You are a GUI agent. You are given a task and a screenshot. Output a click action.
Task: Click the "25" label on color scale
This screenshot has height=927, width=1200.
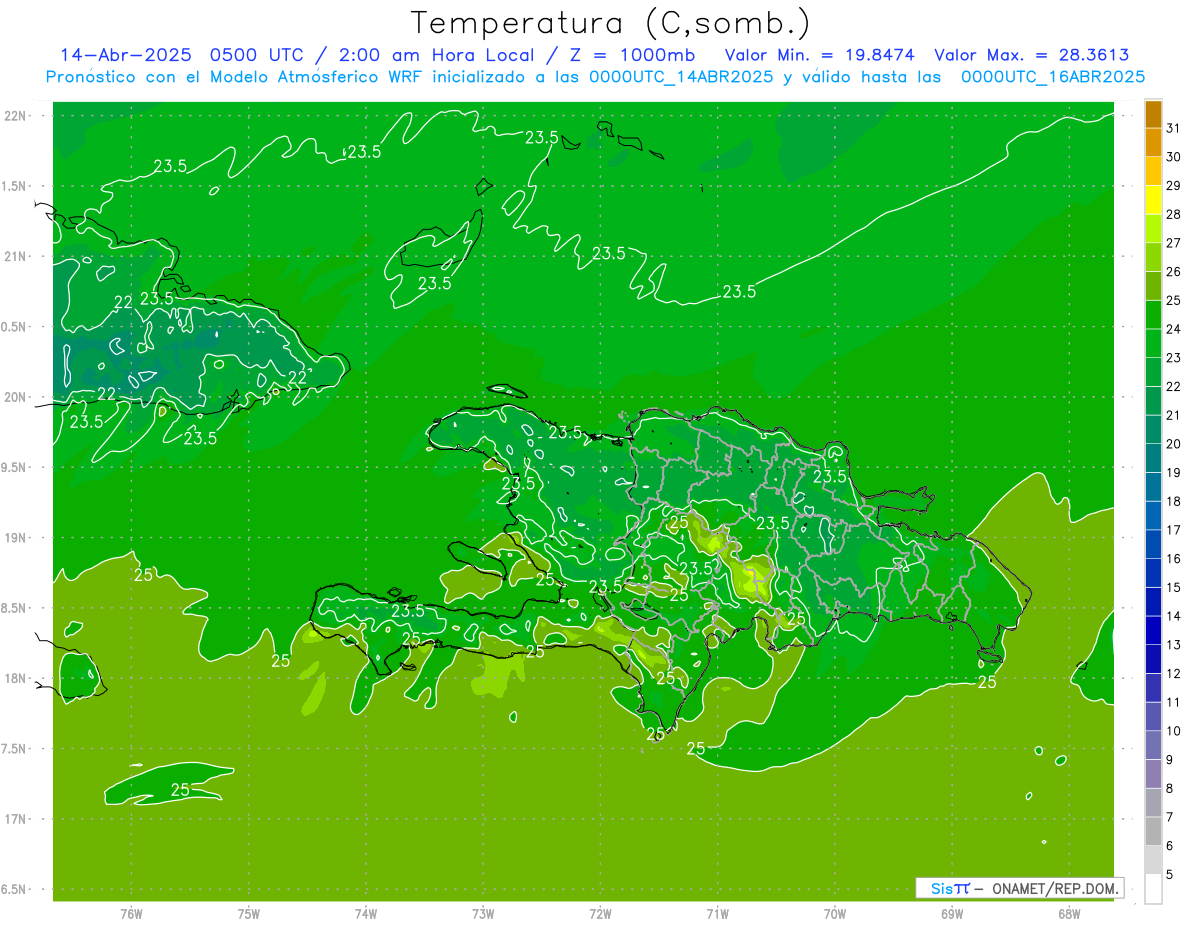pos(1174,300)
